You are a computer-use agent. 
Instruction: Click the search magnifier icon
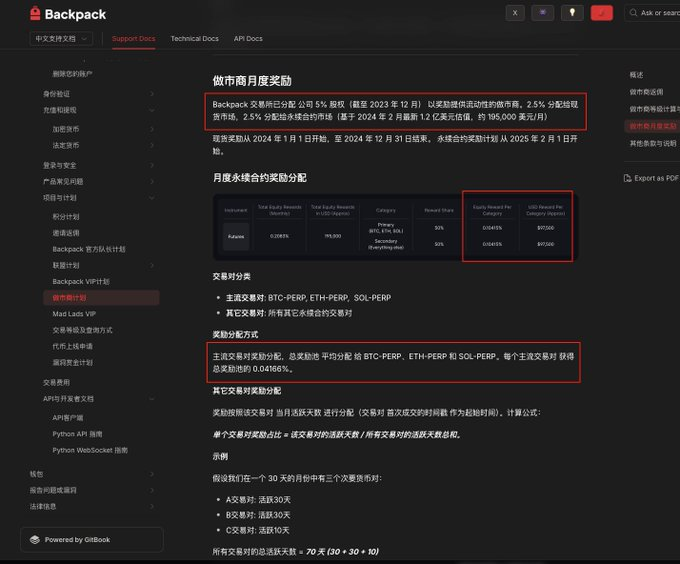[x=634, y=13]
